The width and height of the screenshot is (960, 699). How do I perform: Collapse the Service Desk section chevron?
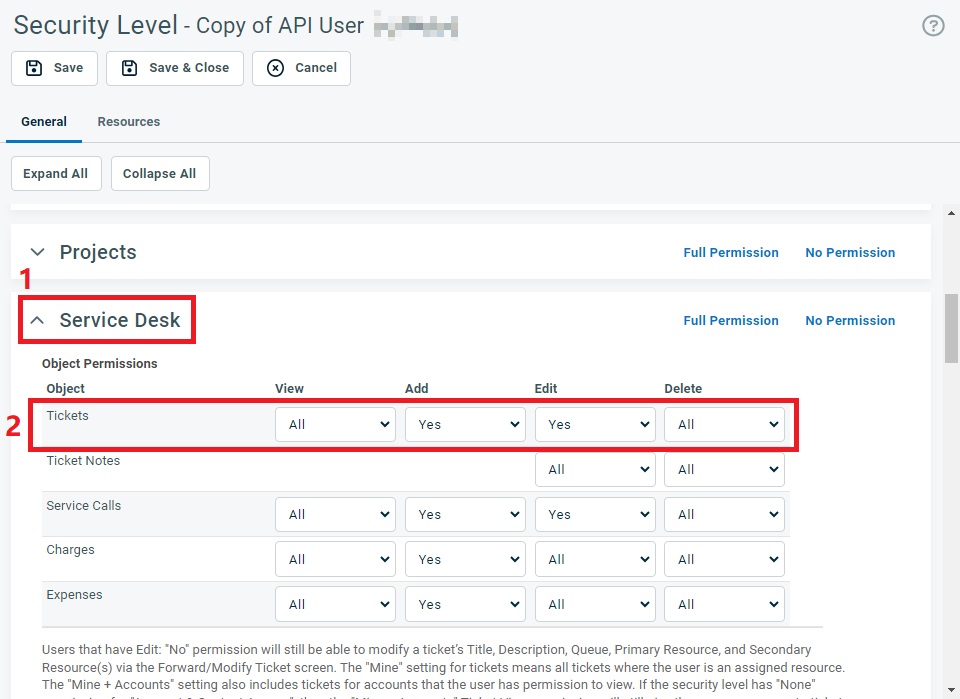[38, 321]
